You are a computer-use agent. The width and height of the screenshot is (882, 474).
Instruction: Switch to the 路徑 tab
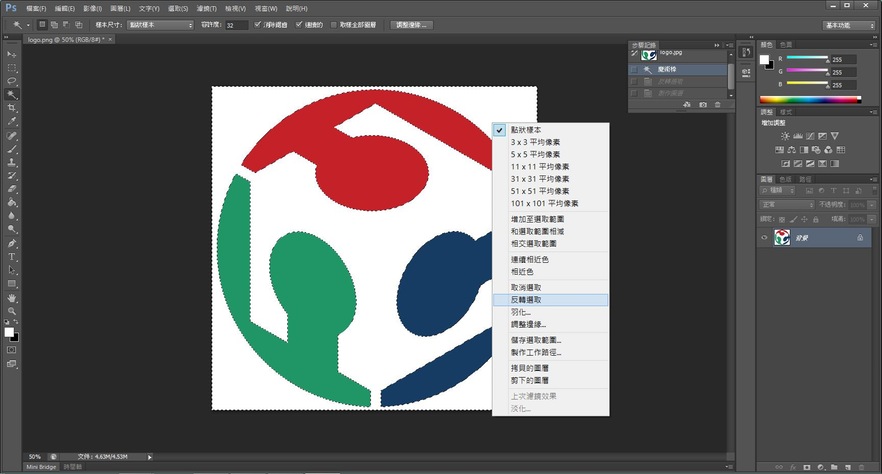click(x=805, y=179)
